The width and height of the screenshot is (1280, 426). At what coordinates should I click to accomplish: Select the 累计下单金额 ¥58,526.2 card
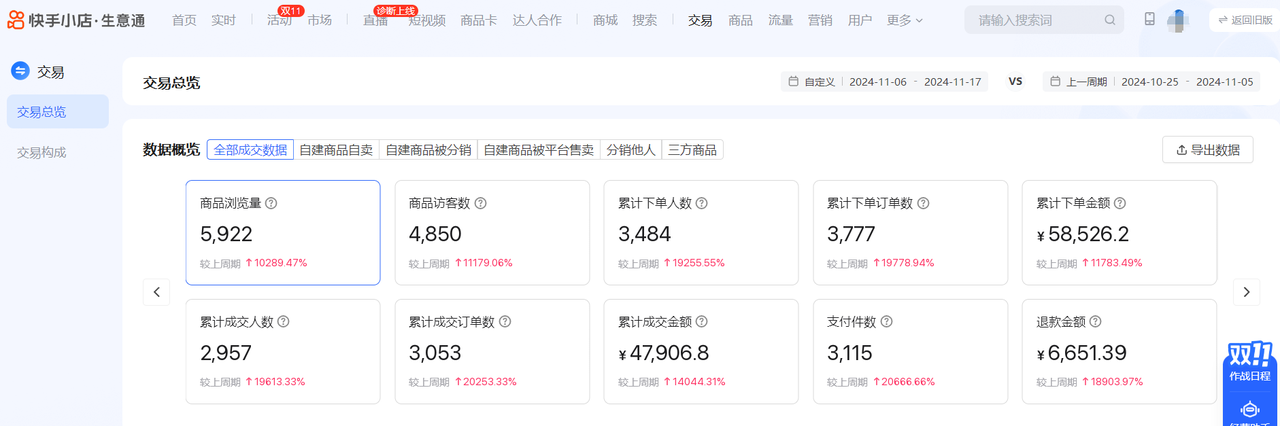pos(1119,232)
